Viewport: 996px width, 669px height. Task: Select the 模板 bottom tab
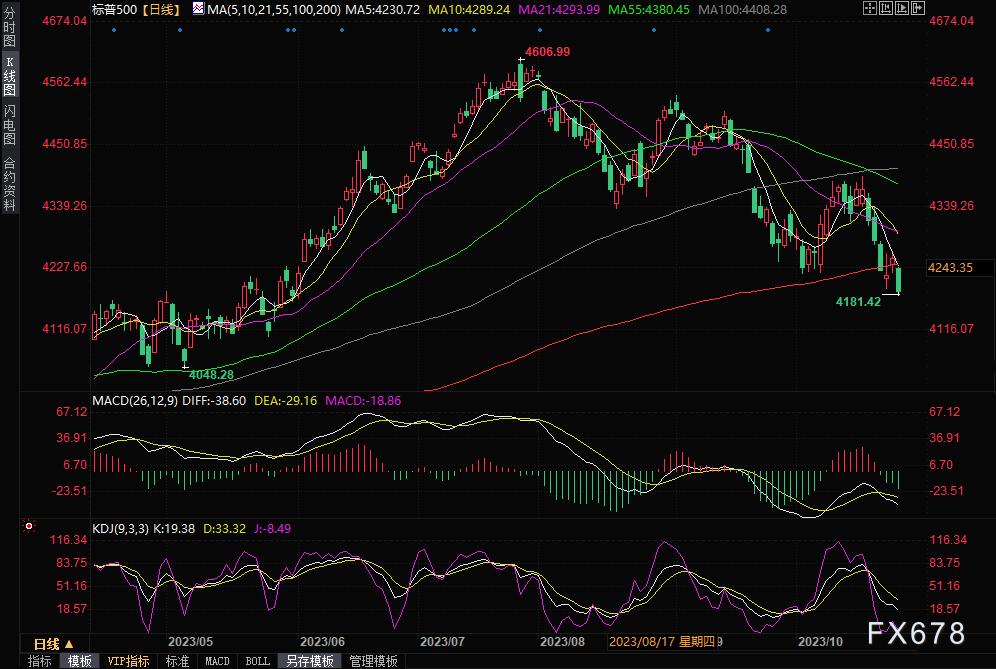point(80,661)
